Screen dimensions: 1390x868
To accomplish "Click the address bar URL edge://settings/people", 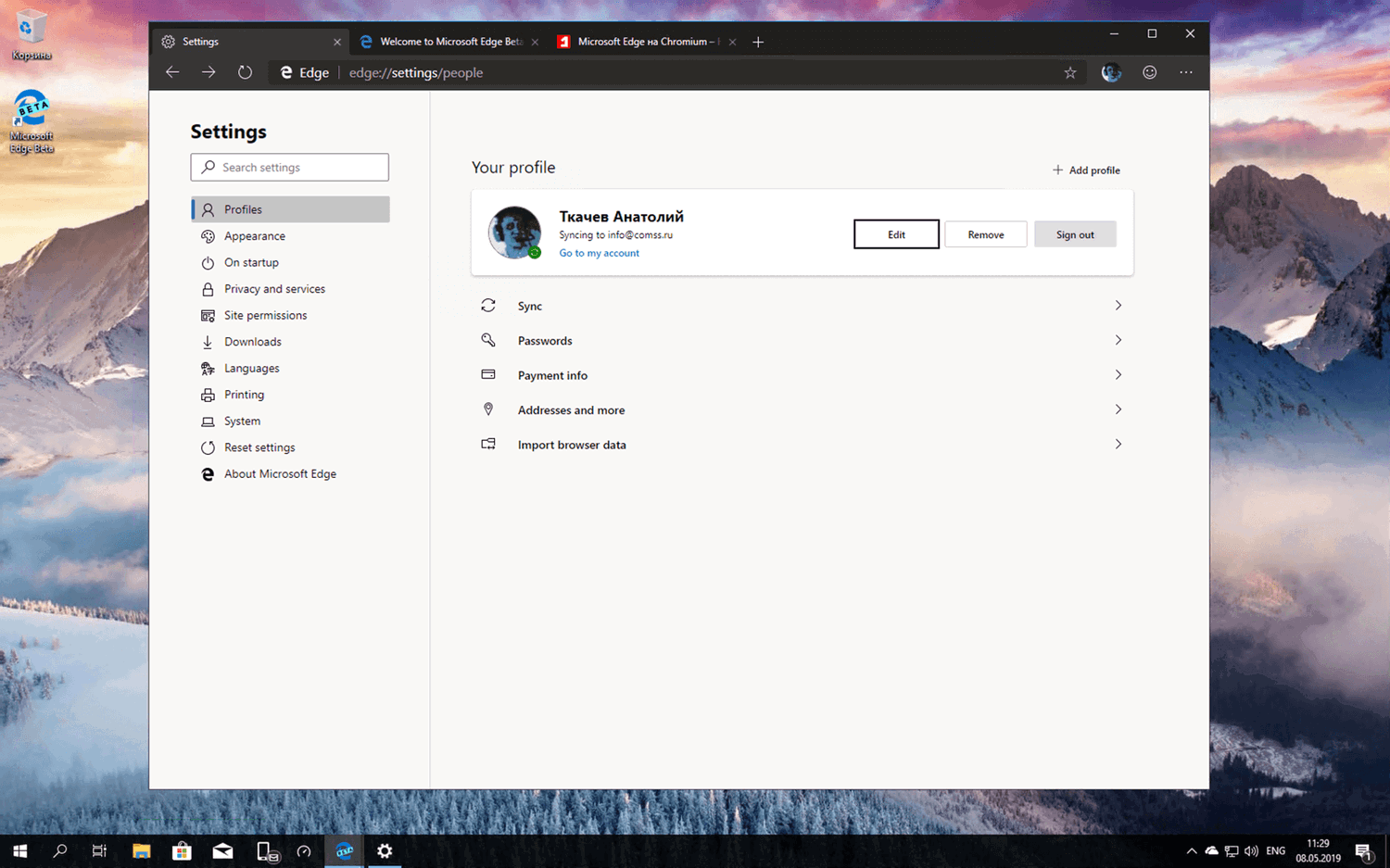I will (416, 72).
